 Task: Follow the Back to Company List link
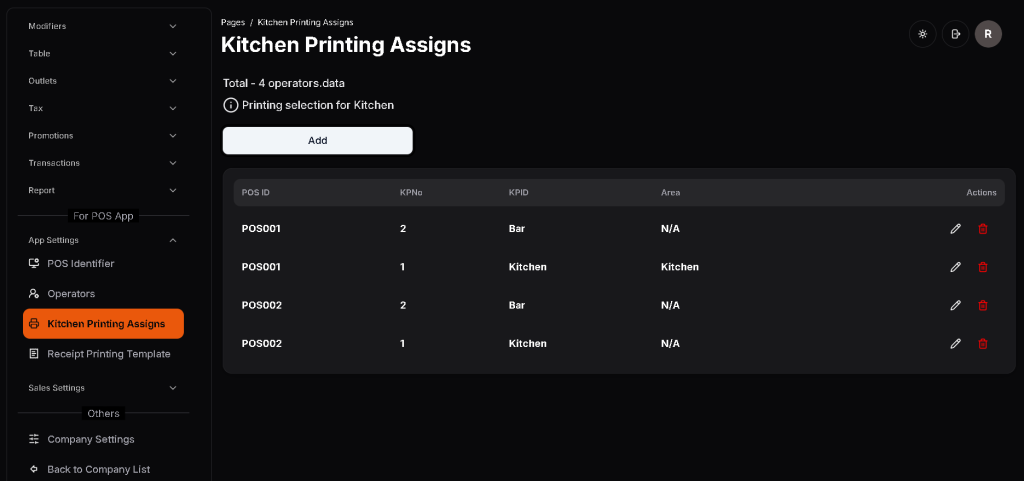coord(98,469)
